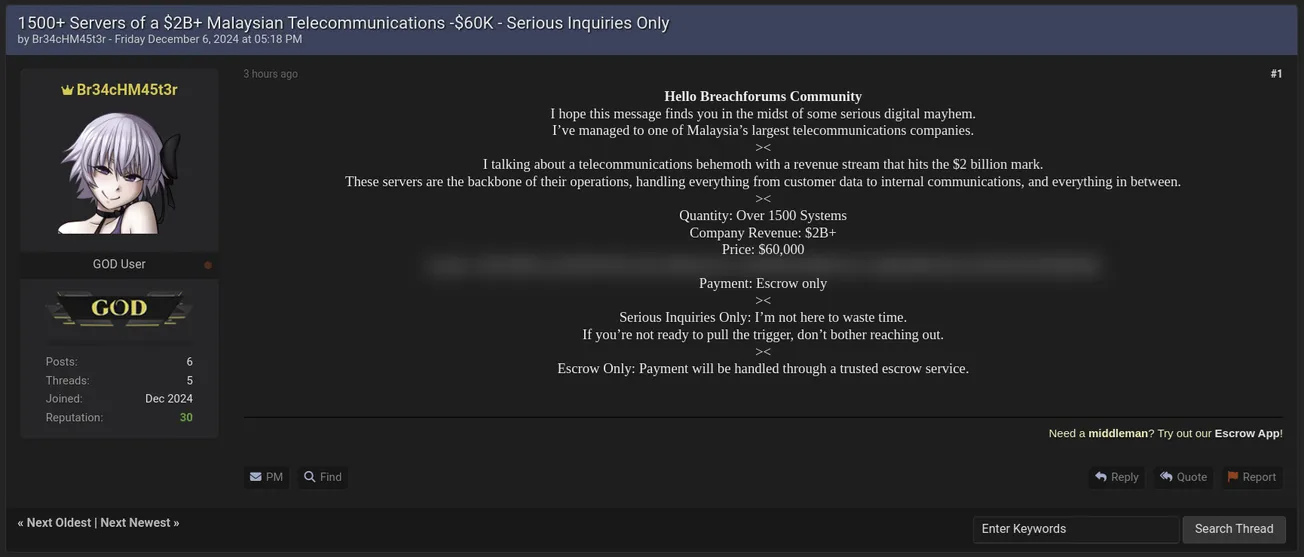Click the 'Price: $60,000' line
1304x557 pixels.
pos(763,249)
